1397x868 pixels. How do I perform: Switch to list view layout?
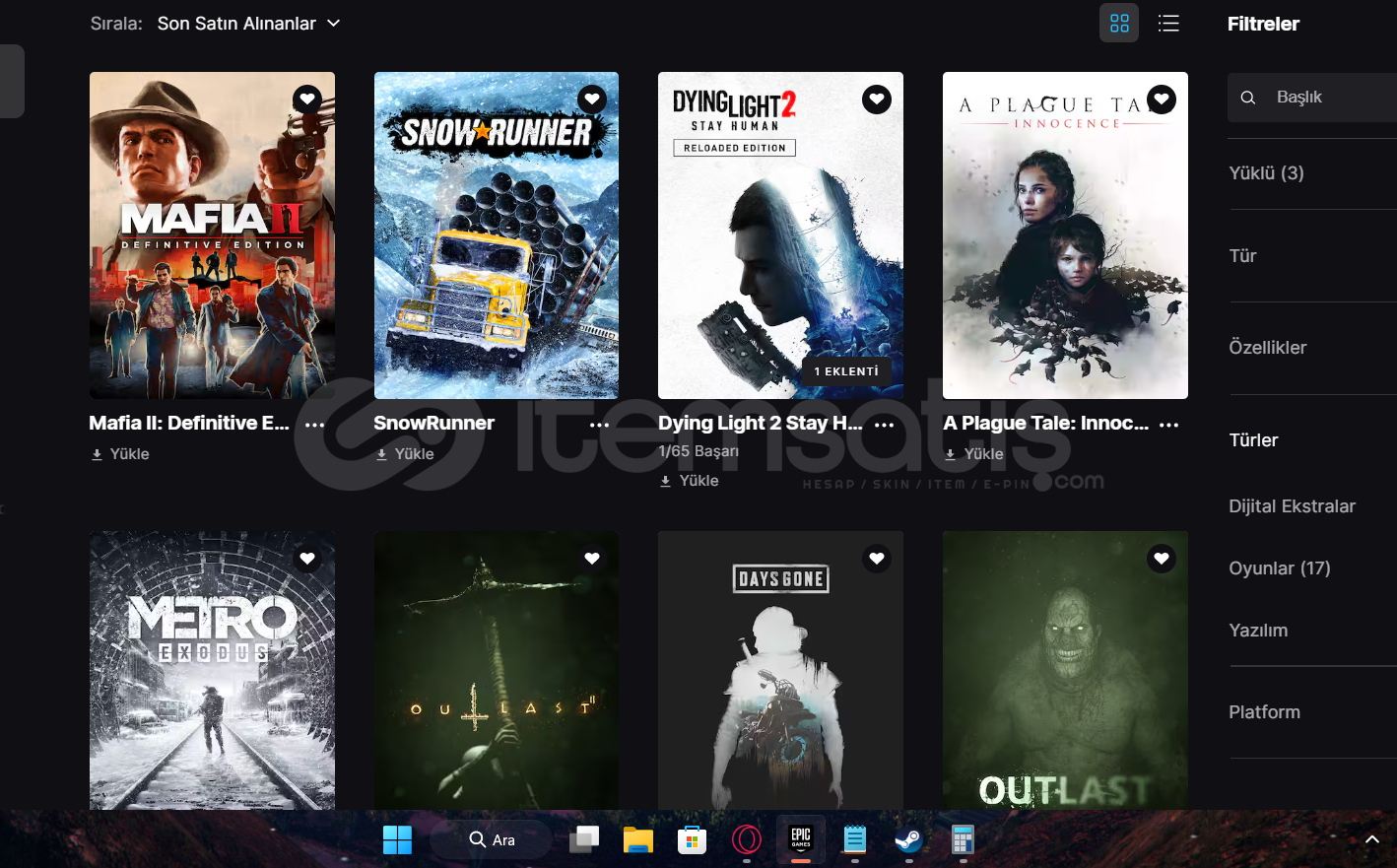(x=1168, y=24)
